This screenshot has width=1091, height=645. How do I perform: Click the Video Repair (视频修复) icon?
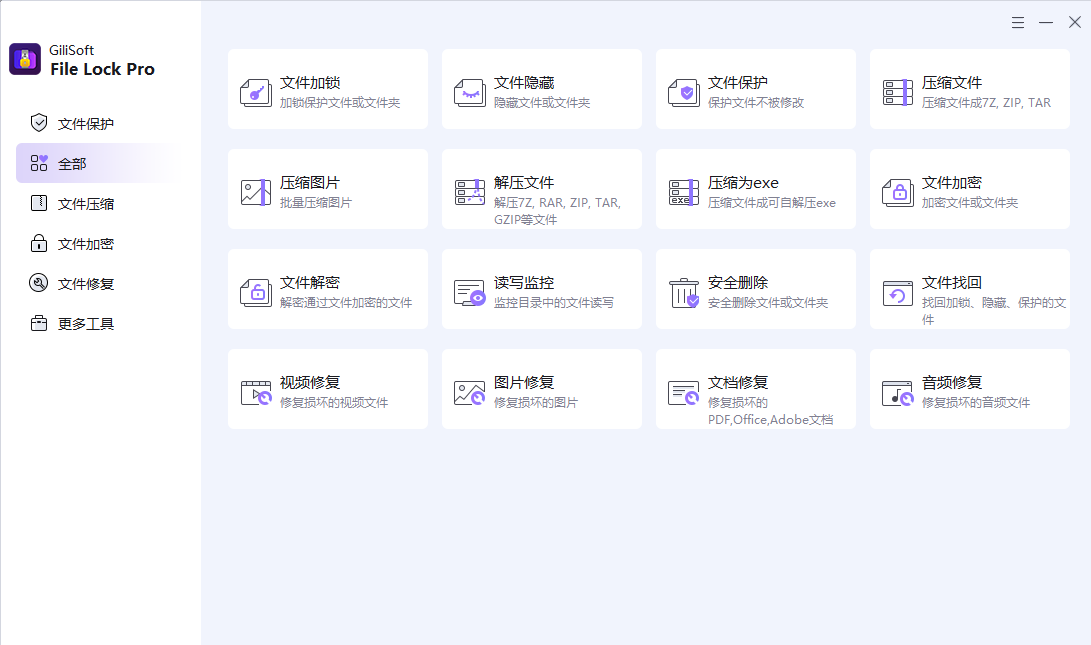[x=256, y=392]
